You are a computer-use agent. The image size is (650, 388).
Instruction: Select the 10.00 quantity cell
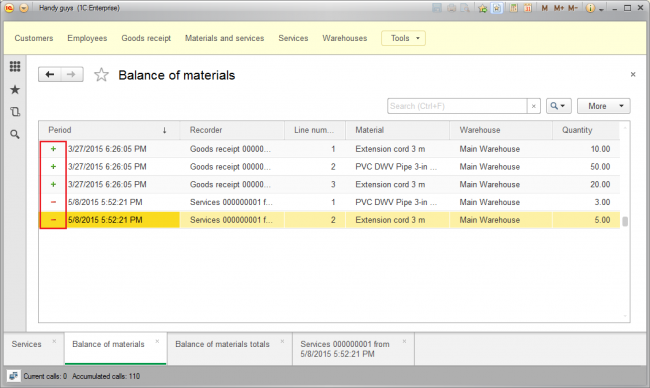586,149
